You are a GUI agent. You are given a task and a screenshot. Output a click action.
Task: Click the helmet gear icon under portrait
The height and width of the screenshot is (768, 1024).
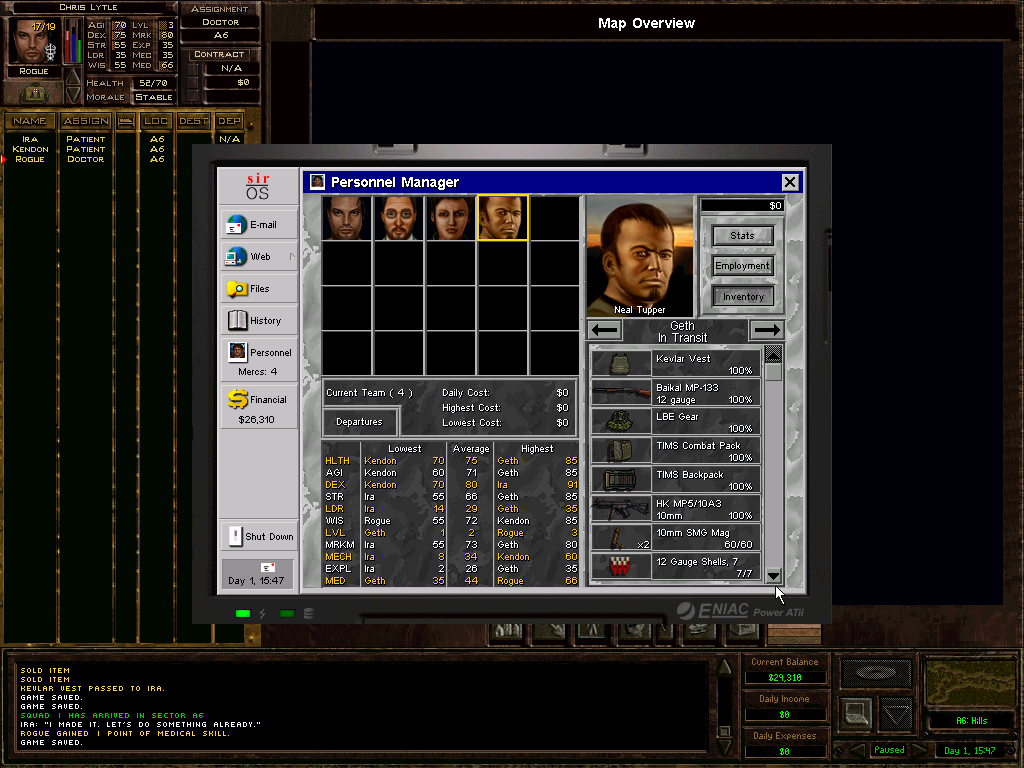[34, 94]
